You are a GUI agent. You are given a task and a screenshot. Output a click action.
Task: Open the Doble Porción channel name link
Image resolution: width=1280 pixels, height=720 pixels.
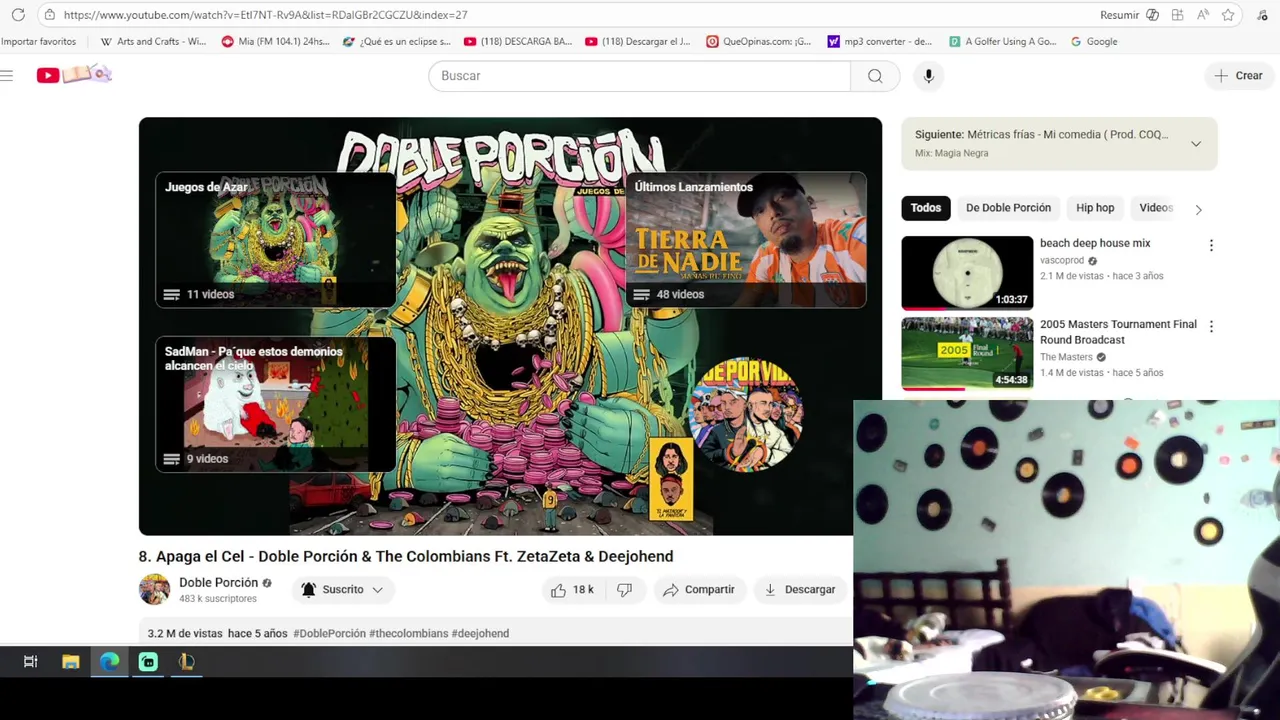click(218, 583)
